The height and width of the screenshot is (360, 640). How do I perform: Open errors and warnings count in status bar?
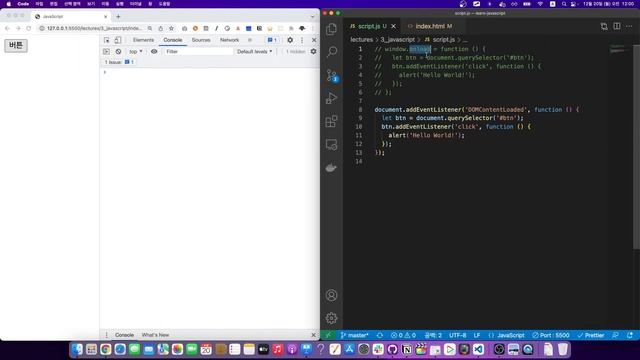pos(403,335)
